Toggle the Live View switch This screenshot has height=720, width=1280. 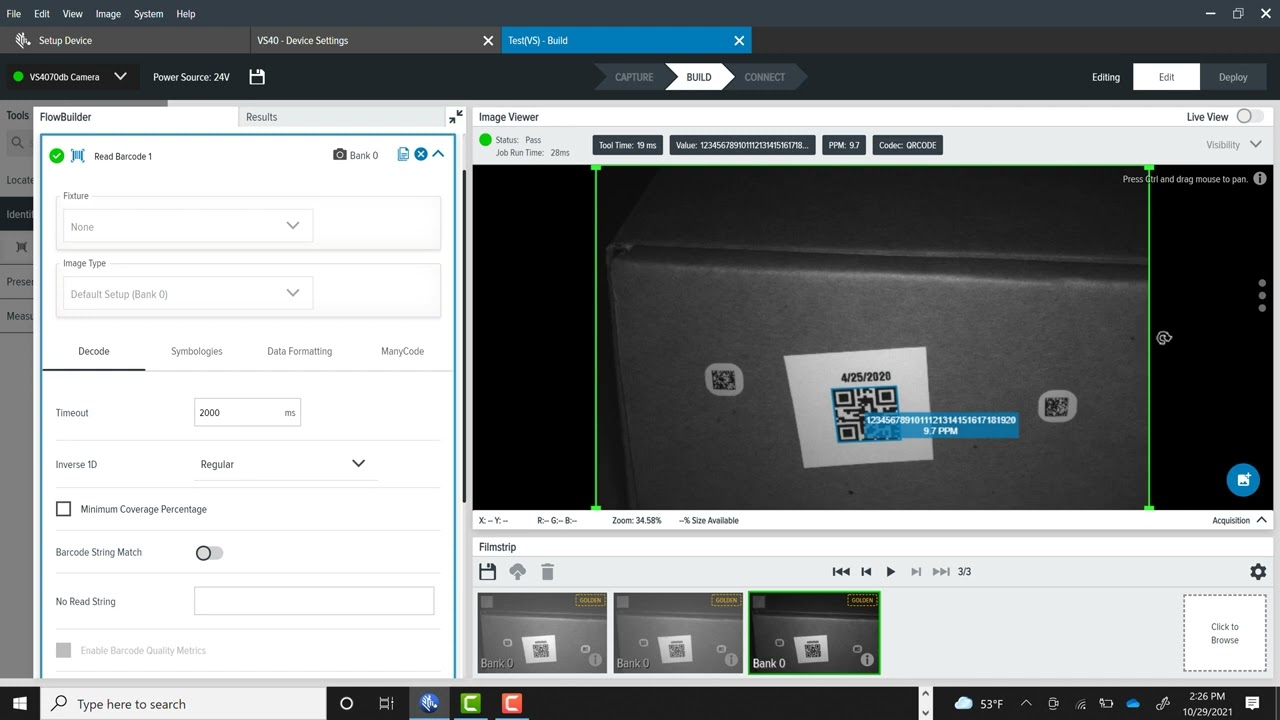(1249, 117)
